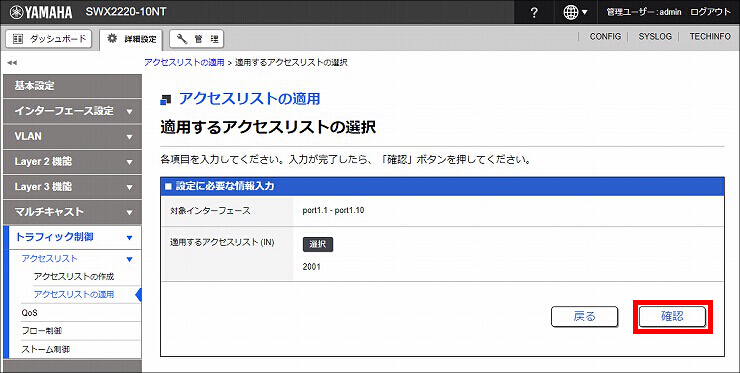Viewport: 740px width, 373px height.
Task: Click the 適用するアクセスリスト (IN) label
Action: click(x=222, y=242)
